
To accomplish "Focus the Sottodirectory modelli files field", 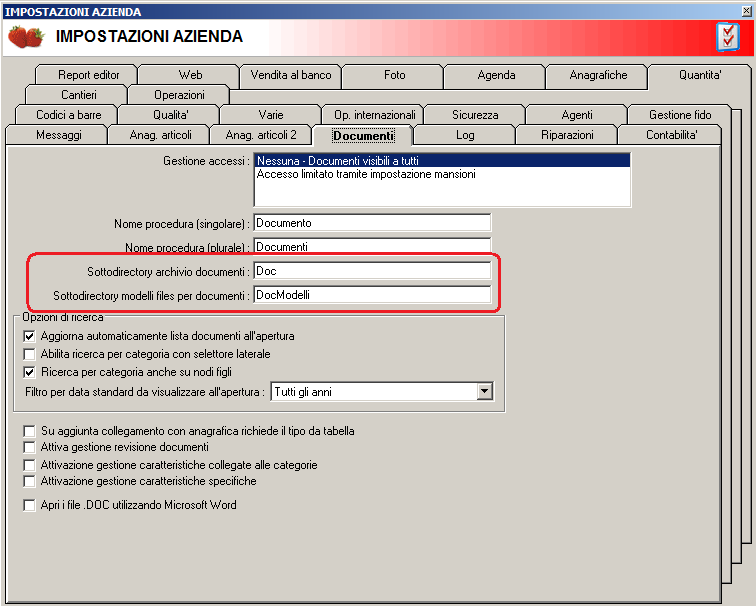I will point(372,295).
